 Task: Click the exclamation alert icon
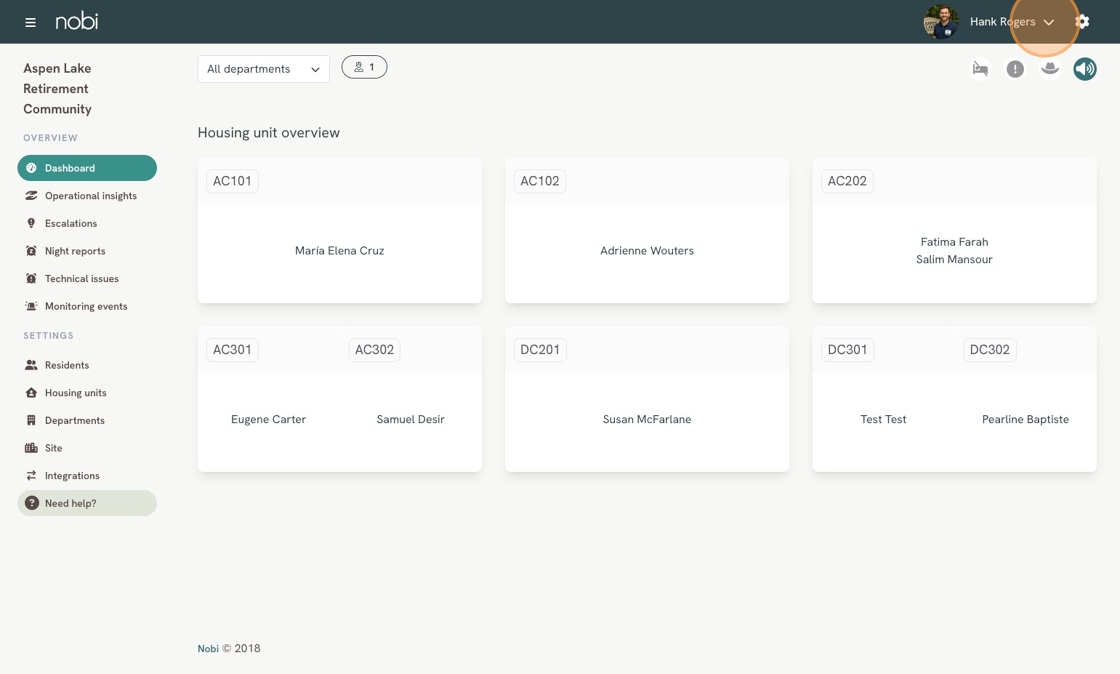[1015, 69]
